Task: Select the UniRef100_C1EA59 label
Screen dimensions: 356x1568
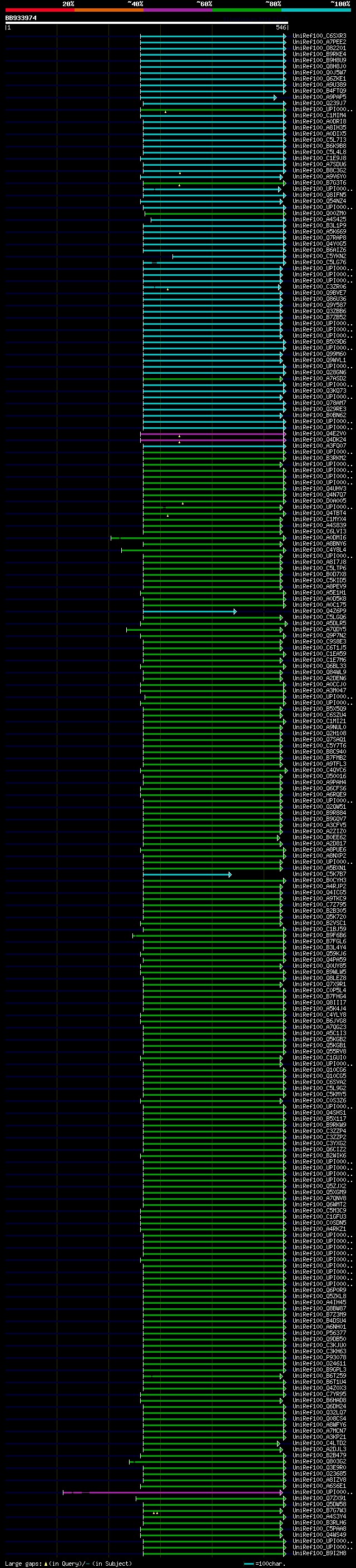Action: (319, 654)
